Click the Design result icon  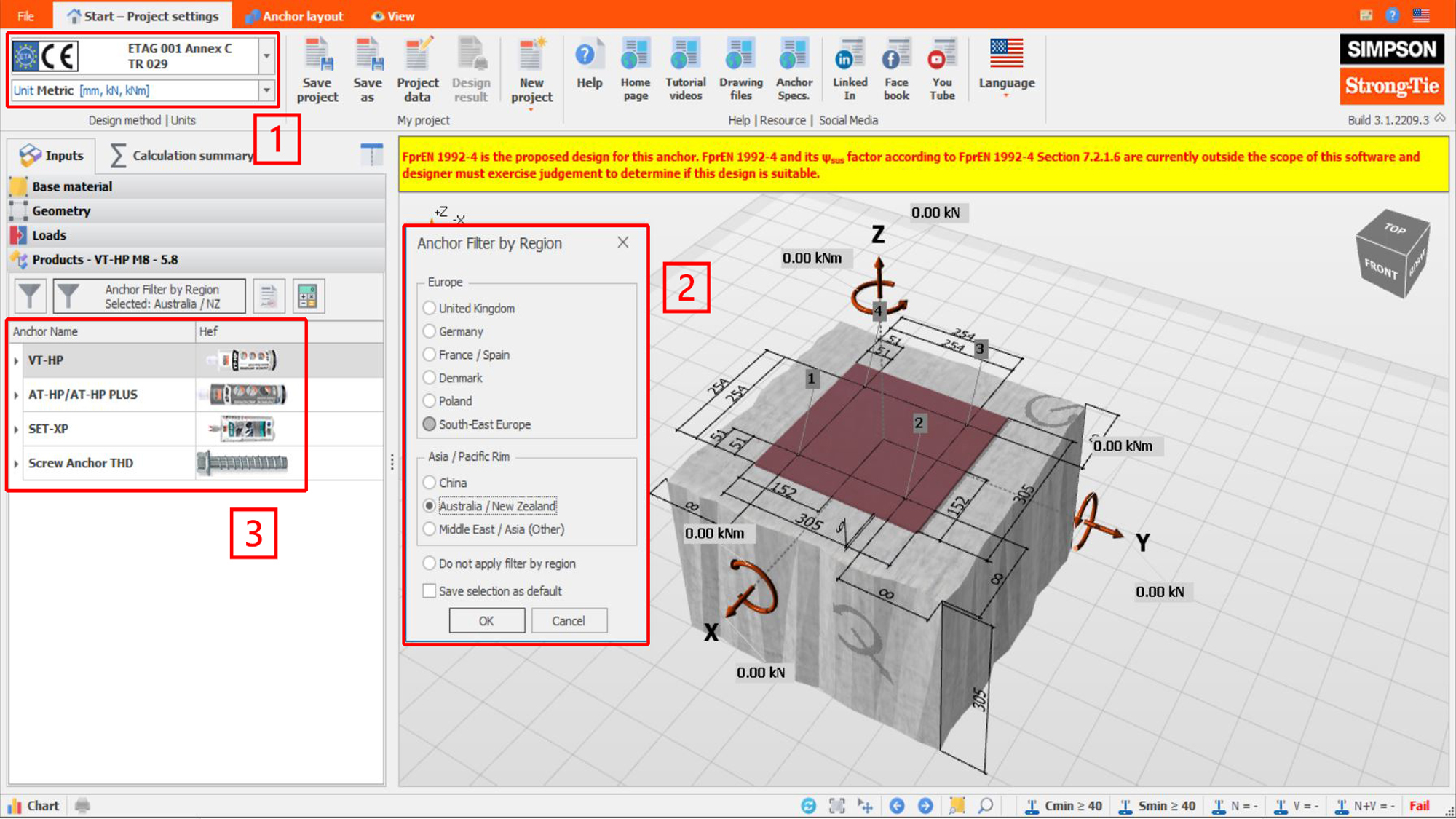471,55
